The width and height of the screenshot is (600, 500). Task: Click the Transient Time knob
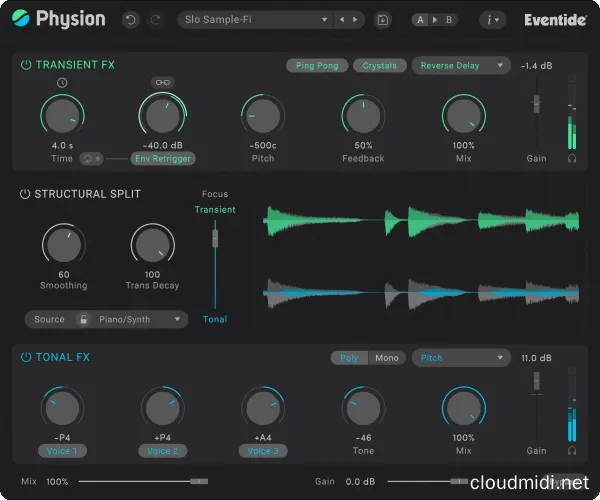pos(62,116)
